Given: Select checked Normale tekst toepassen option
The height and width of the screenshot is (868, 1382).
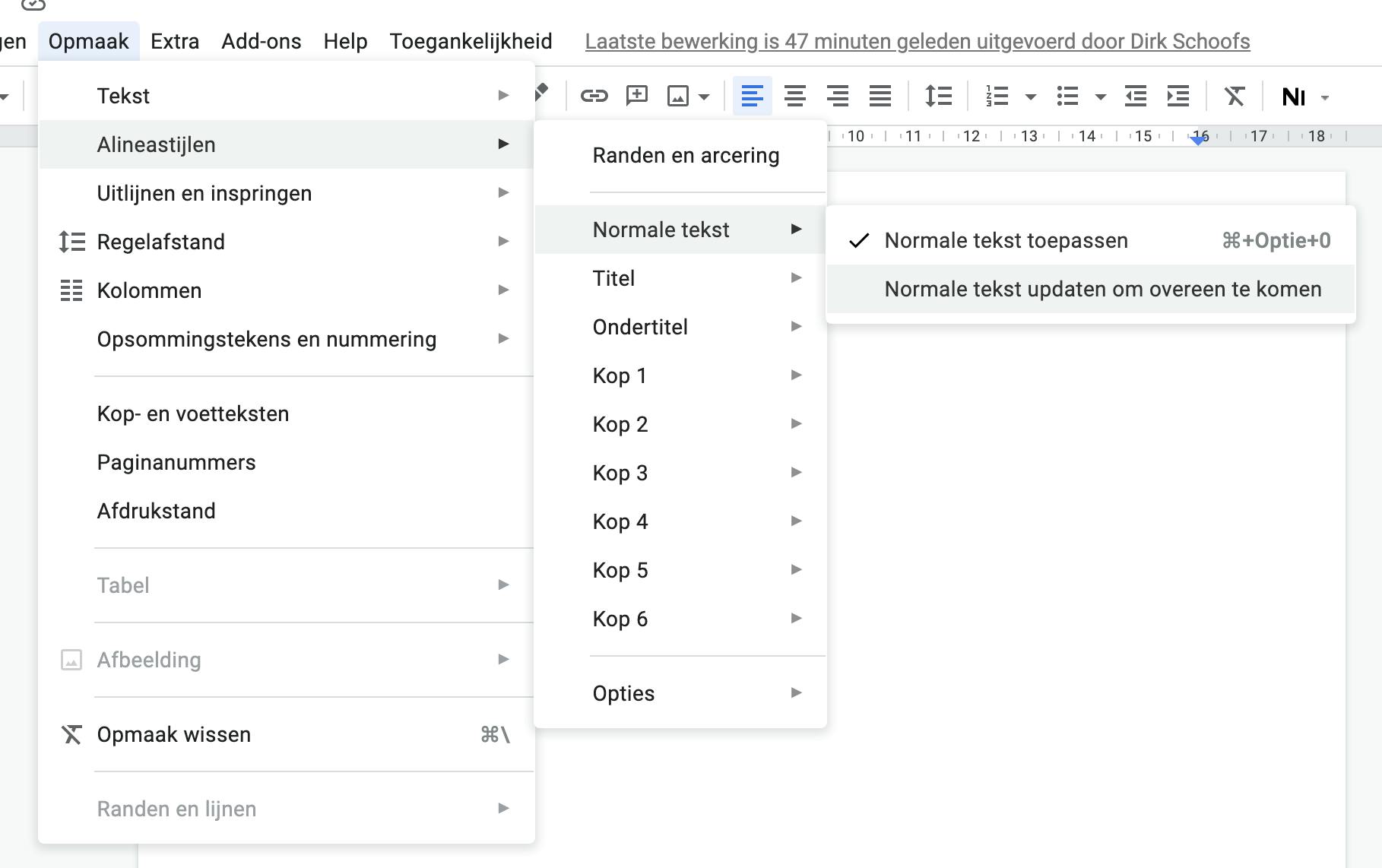Looking at the screenshot, I should pos(1006,241).
